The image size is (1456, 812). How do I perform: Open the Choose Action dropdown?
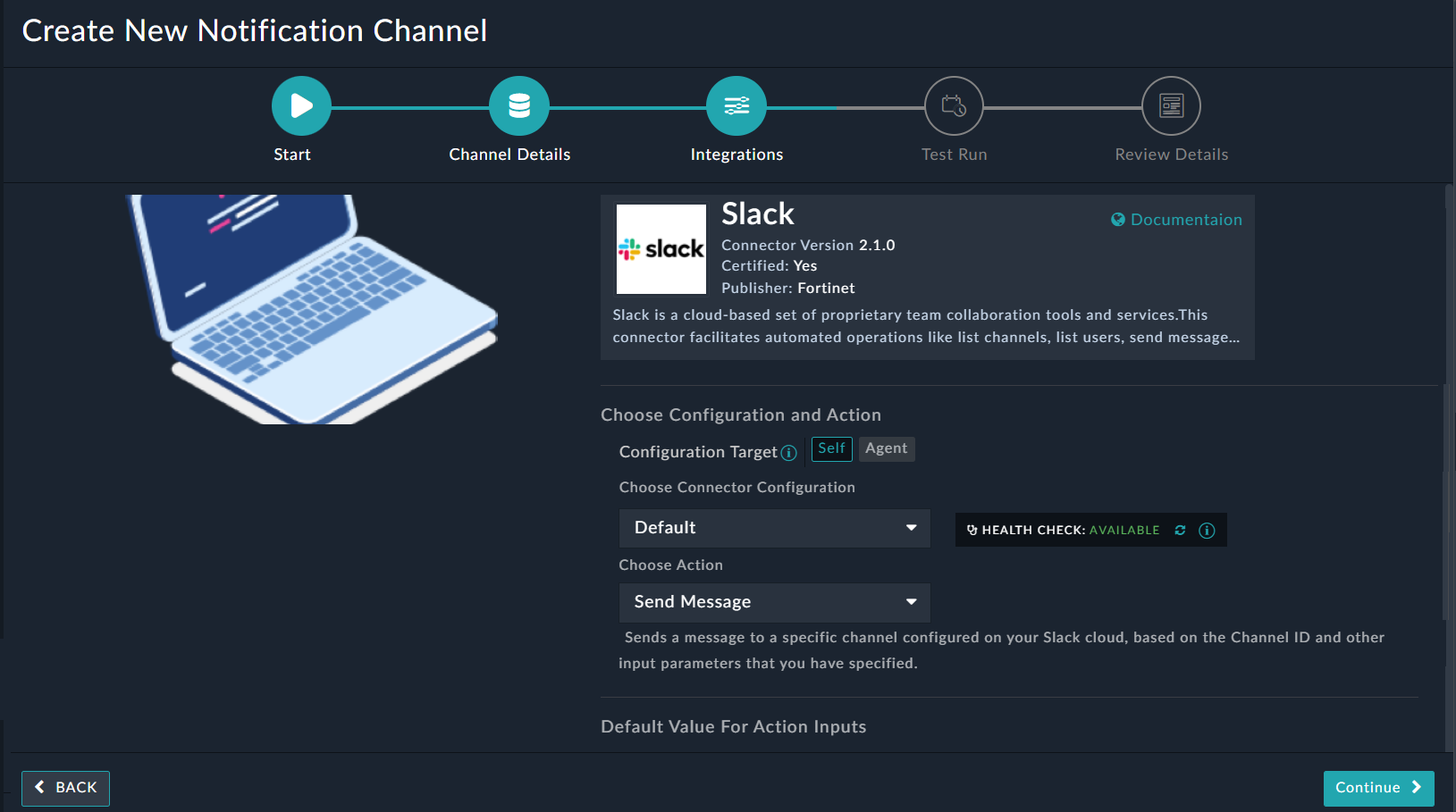[x=774, y=602]
